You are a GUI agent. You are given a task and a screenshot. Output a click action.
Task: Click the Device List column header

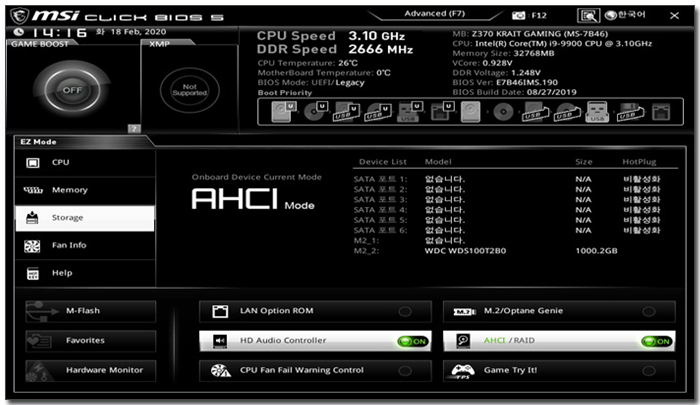[383, 162]
